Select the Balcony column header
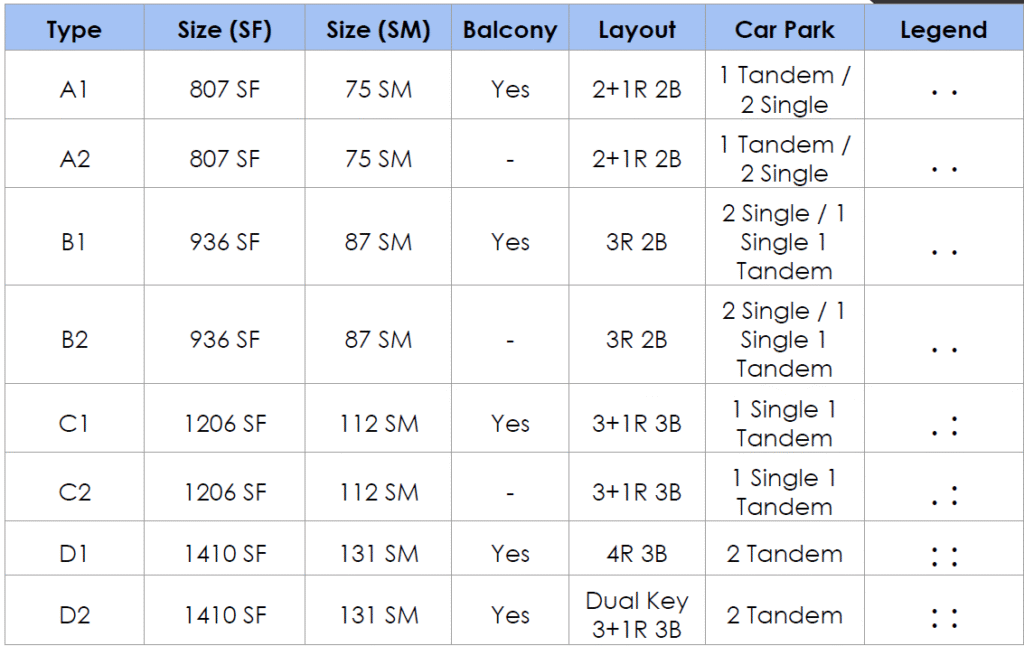 pyautogui.click(x=510, y=30)
